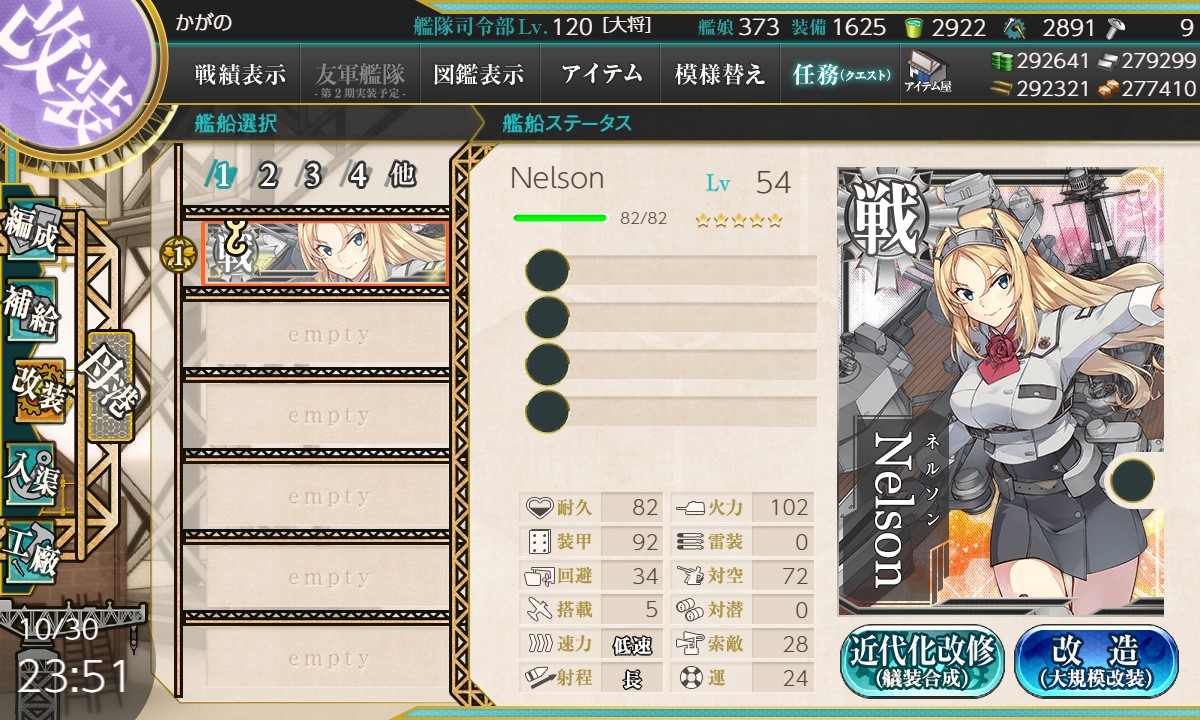Switch to fleet 3 tab
Viewport: 1200px width, 720px height.
coord(310,176)
